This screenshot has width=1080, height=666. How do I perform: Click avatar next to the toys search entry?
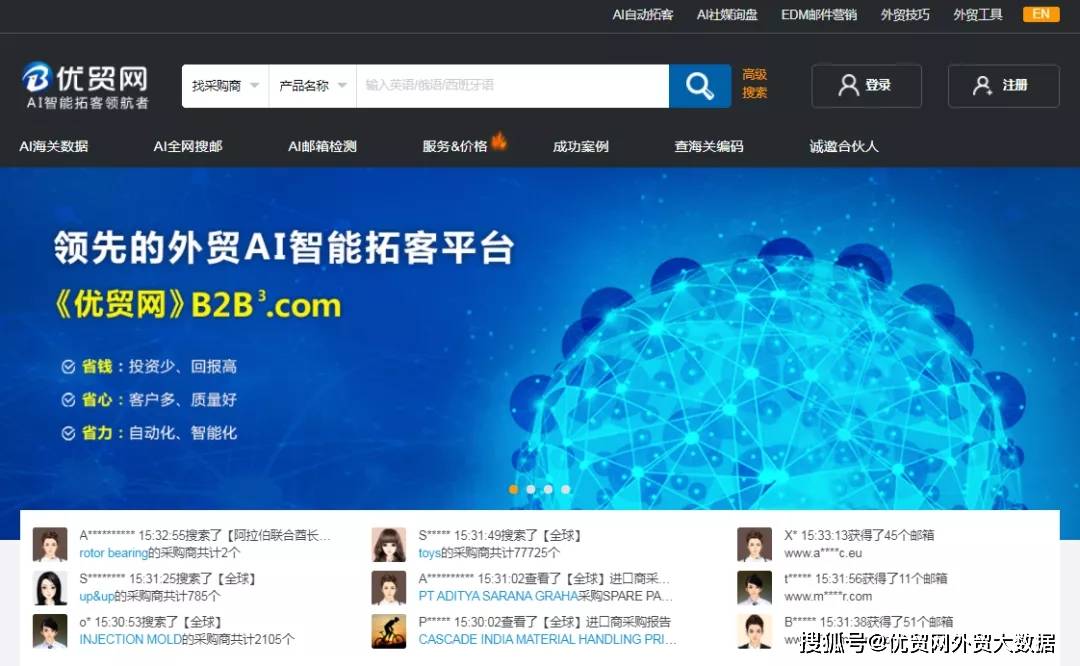[x=388, y=544]
